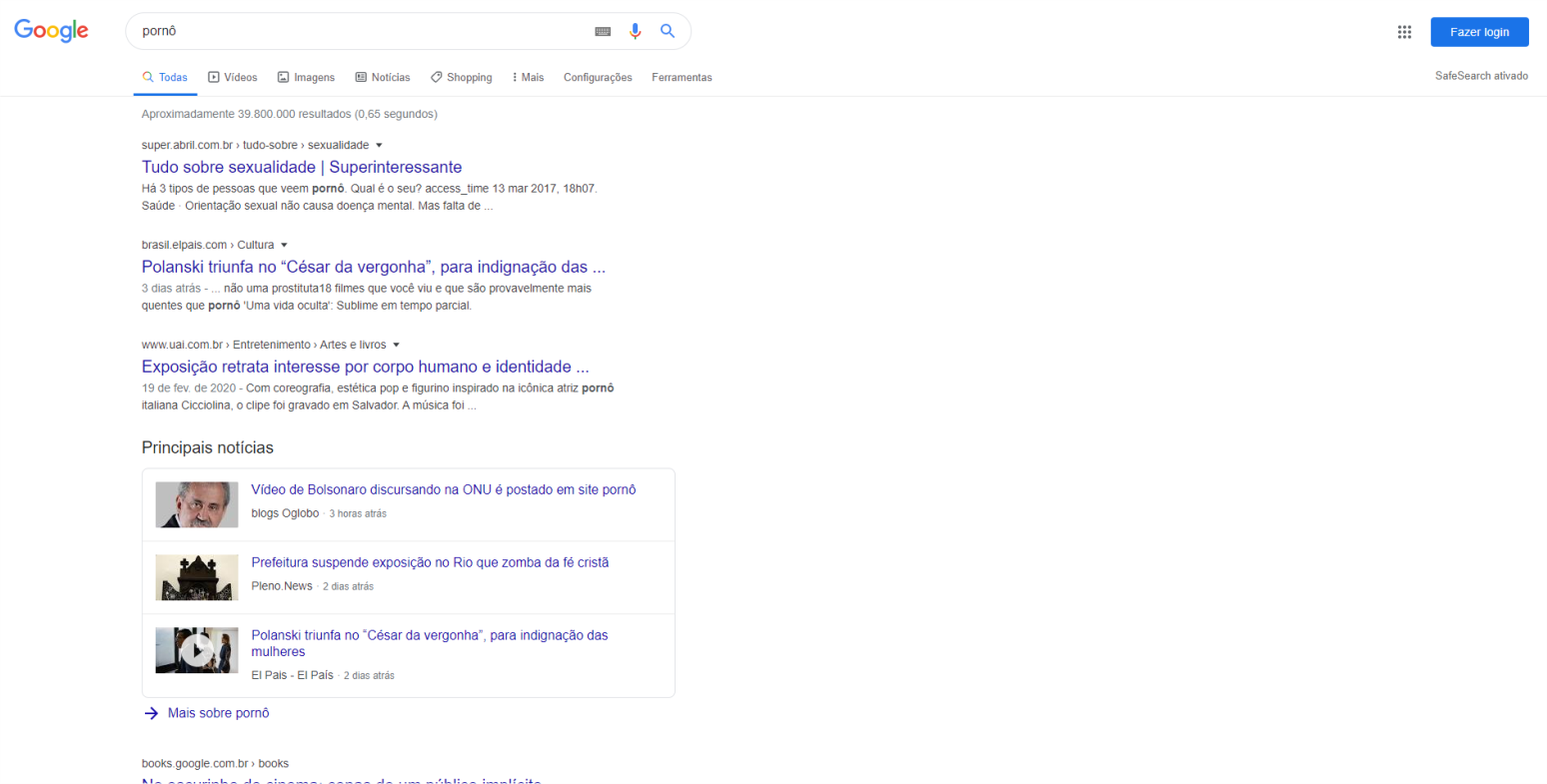Click the Principais notícias heading
1547x784 pixels.
point(208,447)
